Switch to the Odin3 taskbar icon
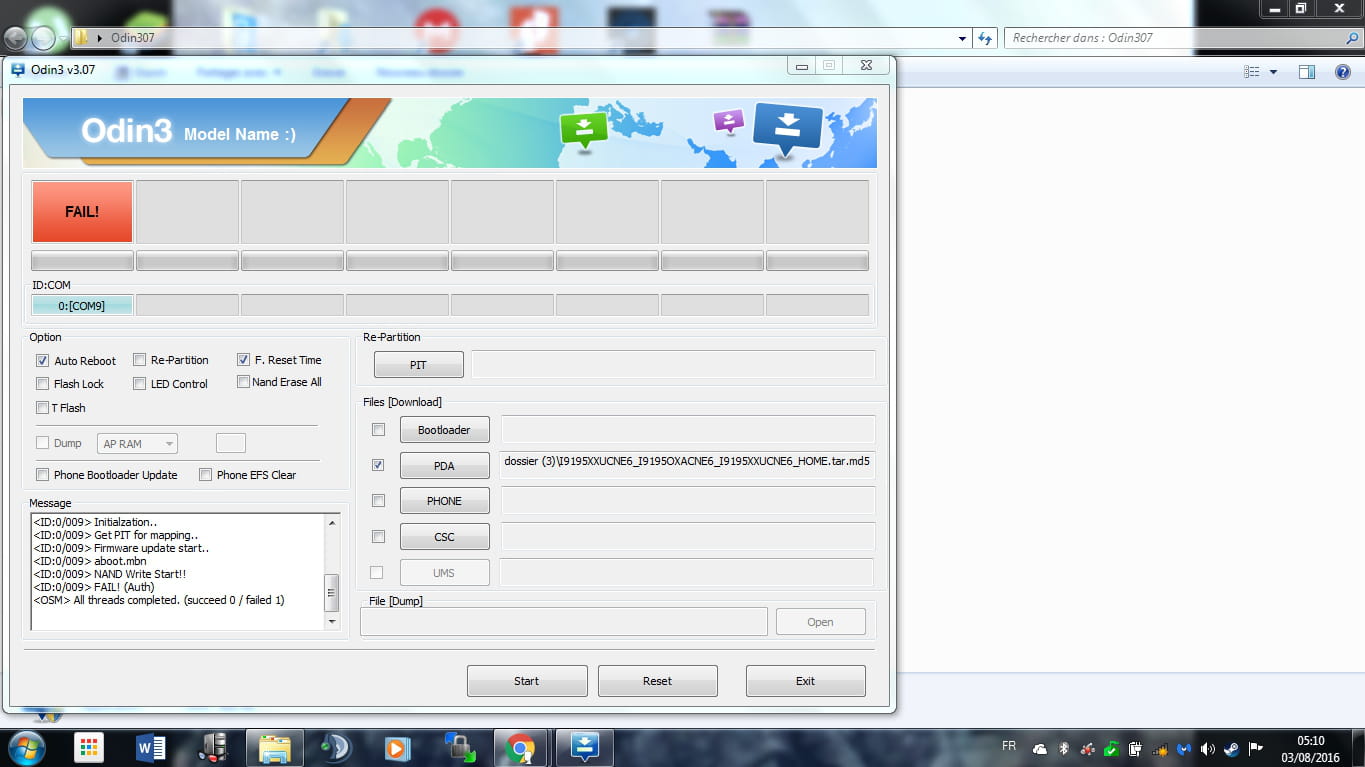This screenshot has height=767, width=1365. (x=584, y=748)
